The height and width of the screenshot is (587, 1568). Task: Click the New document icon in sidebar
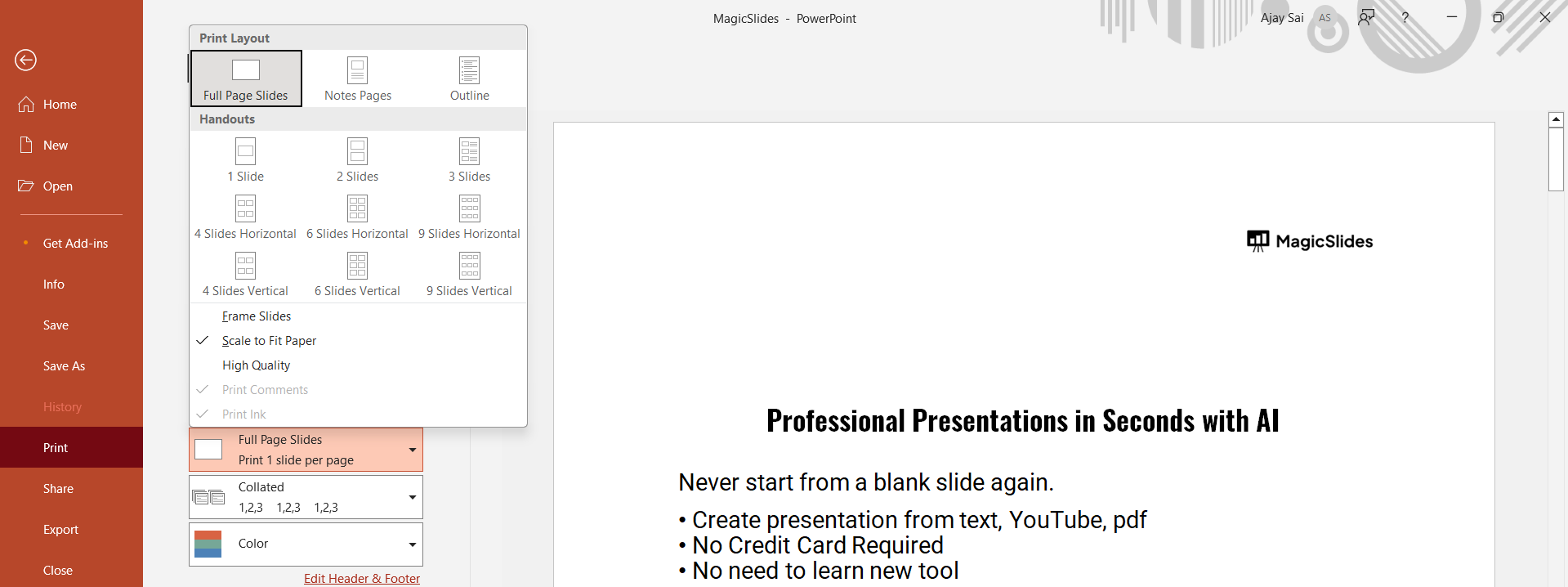click(x=26, y=145)
